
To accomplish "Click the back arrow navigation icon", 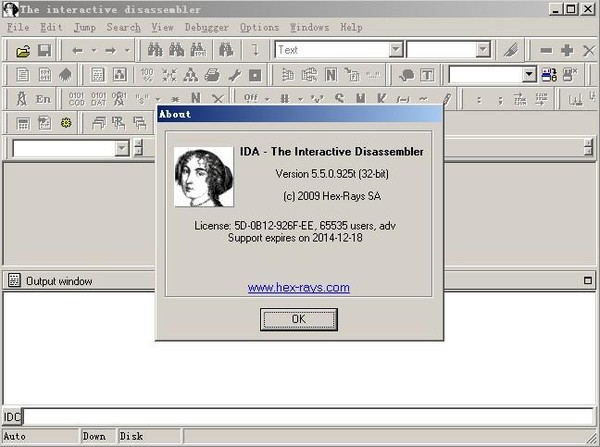I will tap(77, 50).
